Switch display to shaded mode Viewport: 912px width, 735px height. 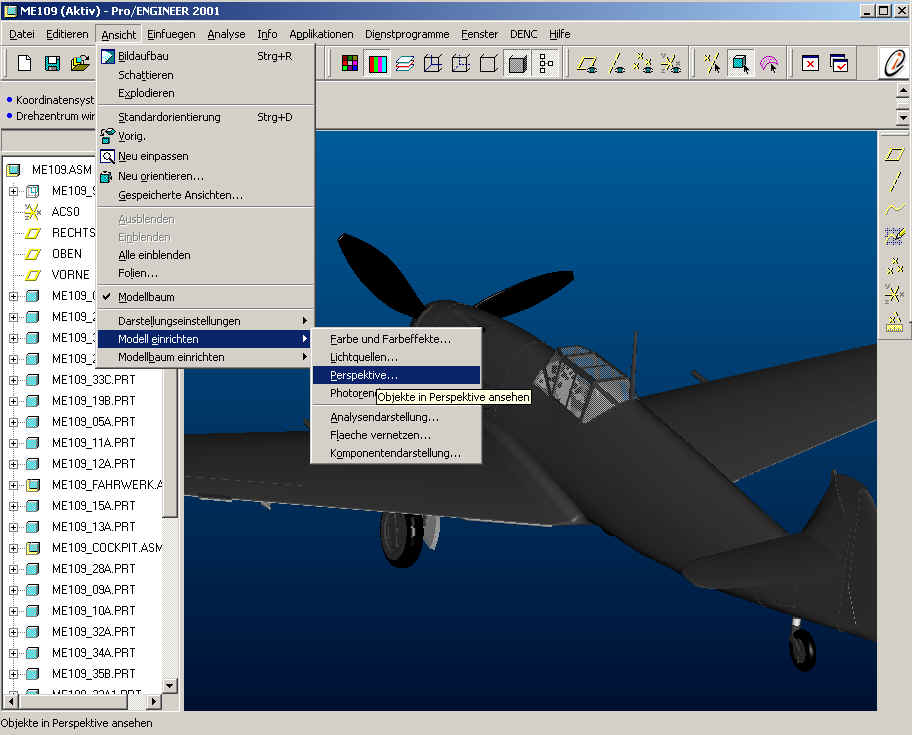coord(517,63)
